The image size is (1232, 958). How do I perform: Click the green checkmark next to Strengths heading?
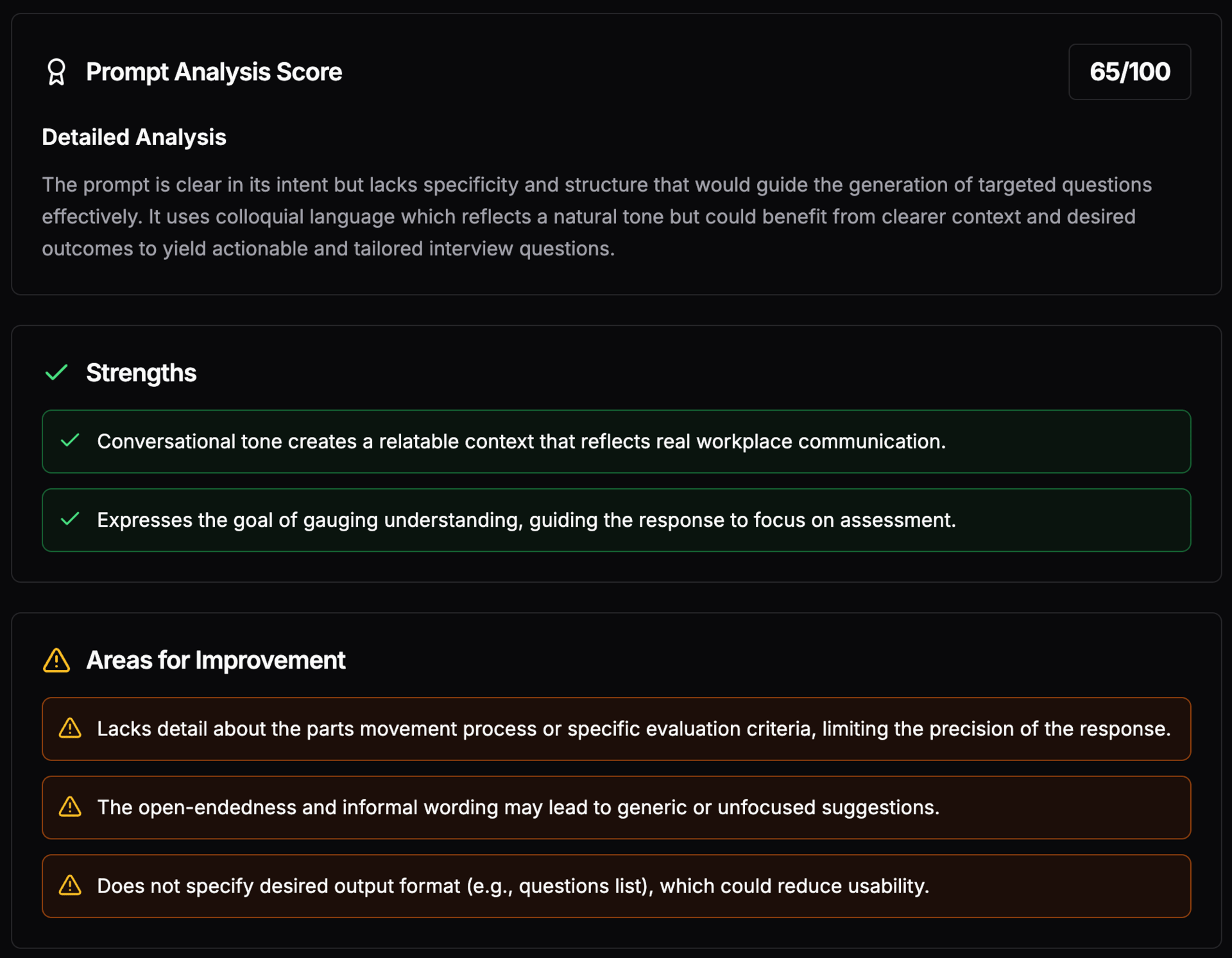pos(56,372)
